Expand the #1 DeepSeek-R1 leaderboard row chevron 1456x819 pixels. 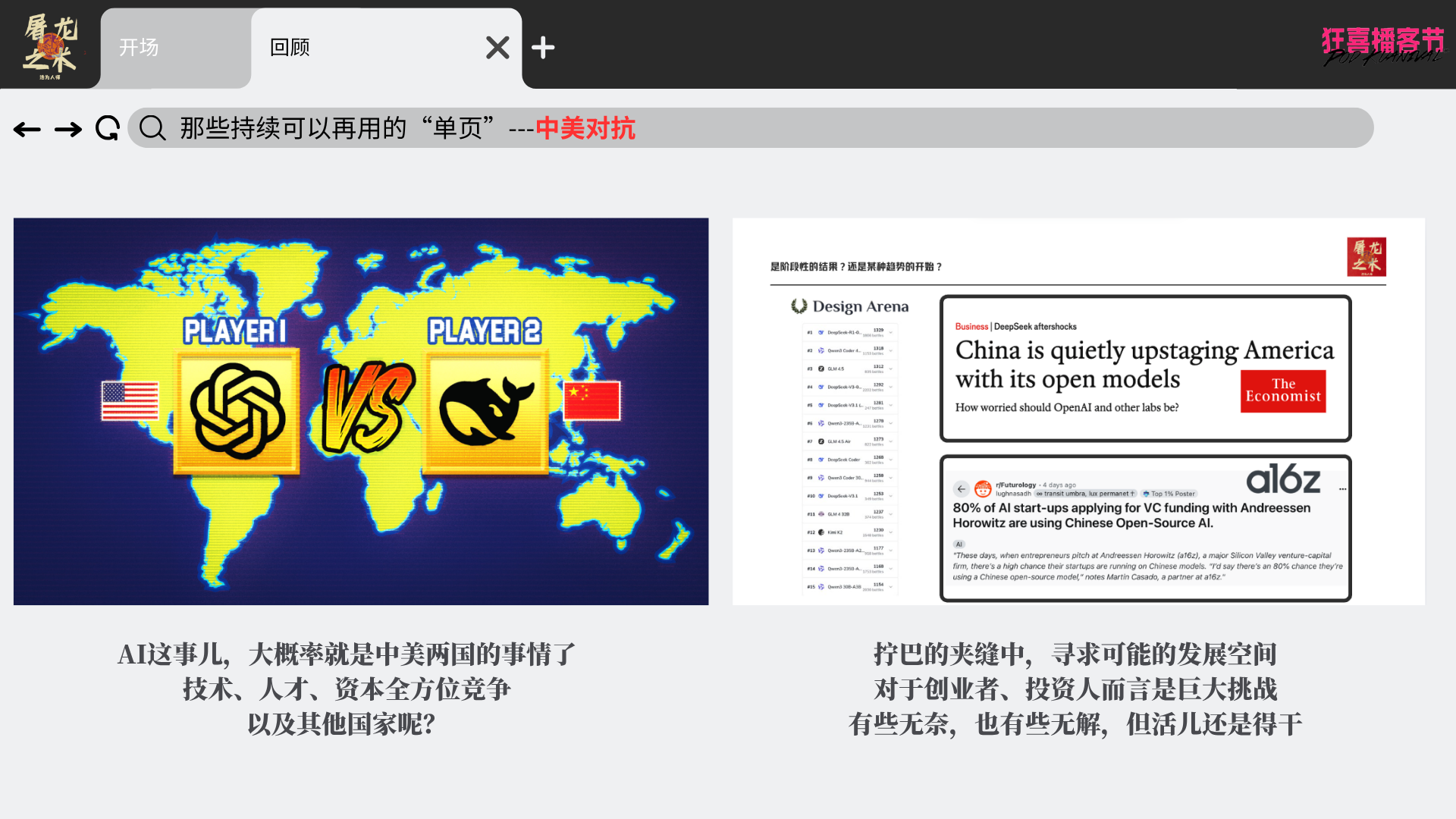tap(891, 333)
